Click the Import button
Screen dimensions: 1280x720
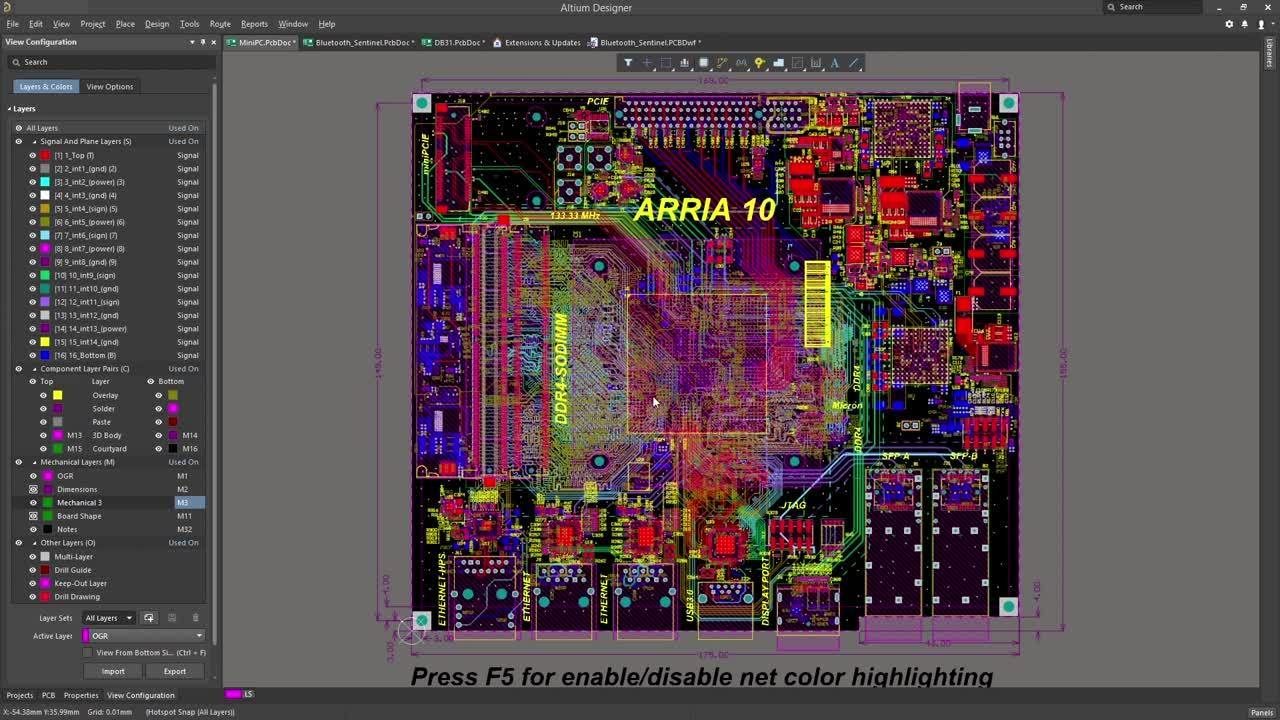coord(112,671)
